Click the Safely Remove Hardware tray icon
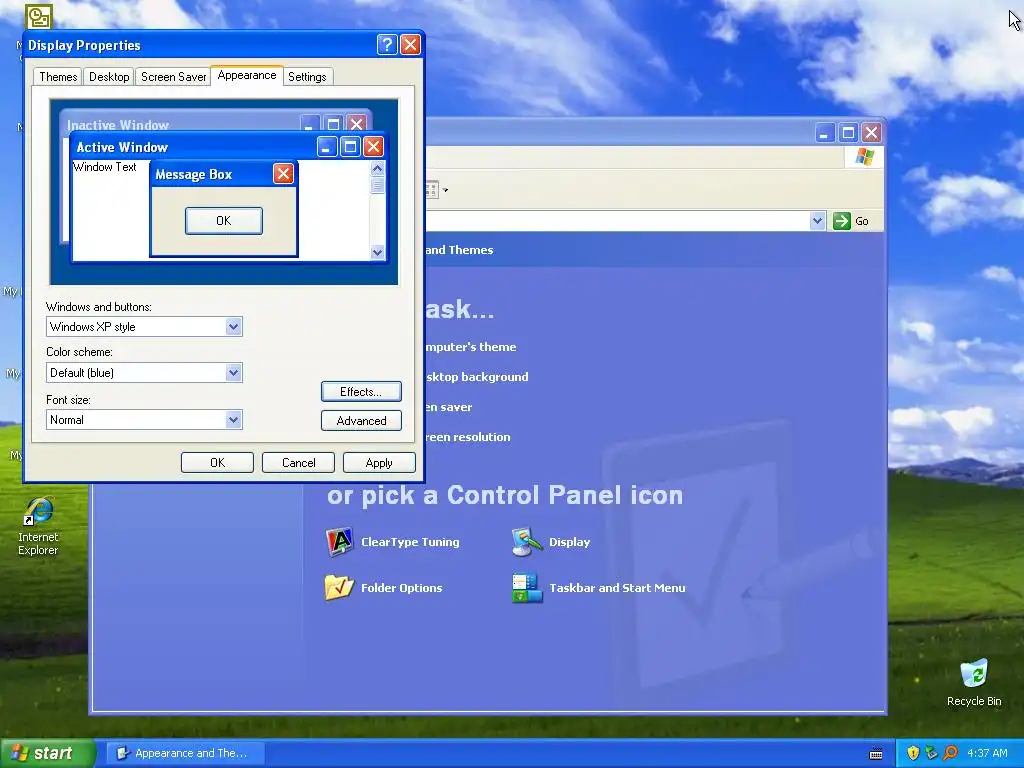This screenshot has width=1024, height=768. tap(931, 753)
